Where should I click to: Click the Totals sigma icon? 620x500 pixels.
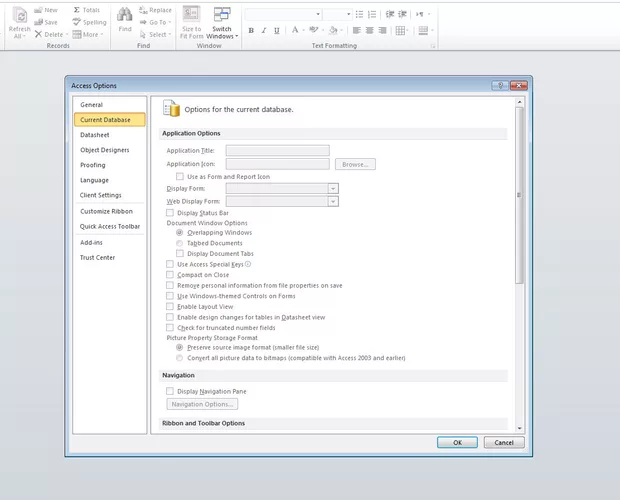click(77, 10)
